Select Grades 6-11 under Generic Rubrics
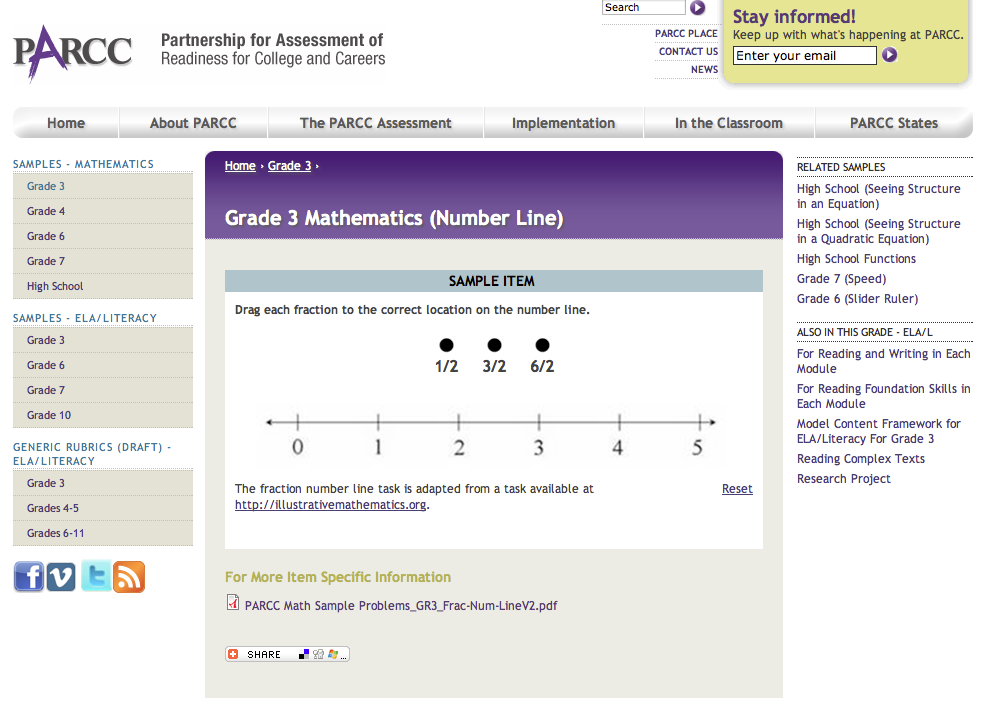Screen dimensions: 987x706 103,533
